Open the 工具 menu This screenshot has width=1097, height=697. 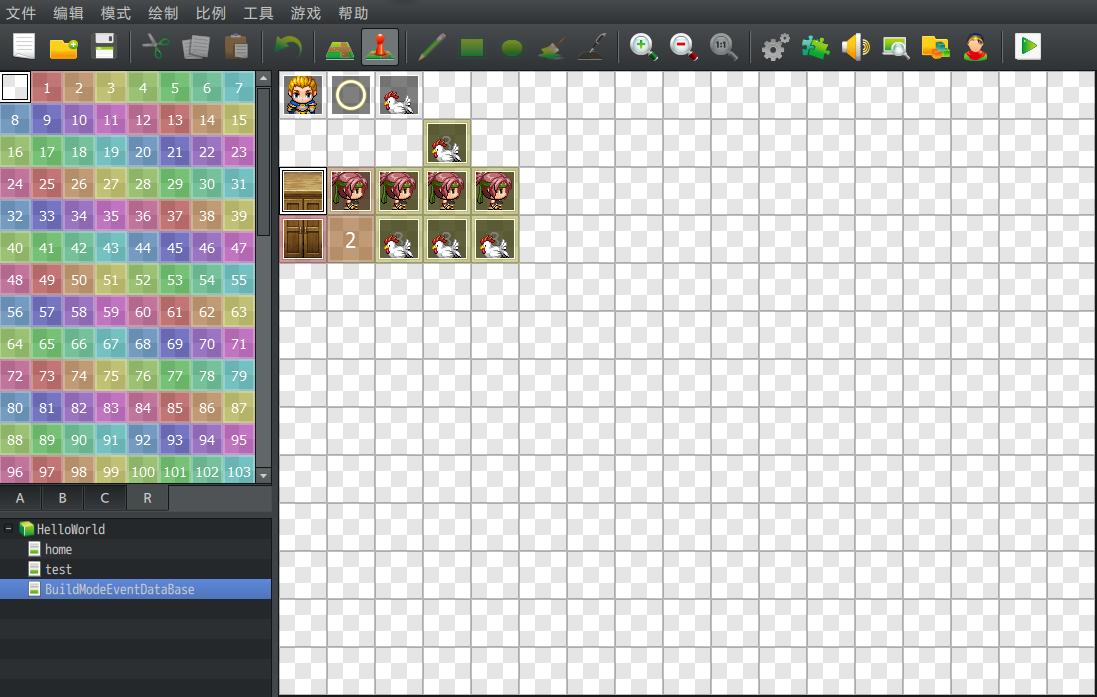tap(259, 13)
